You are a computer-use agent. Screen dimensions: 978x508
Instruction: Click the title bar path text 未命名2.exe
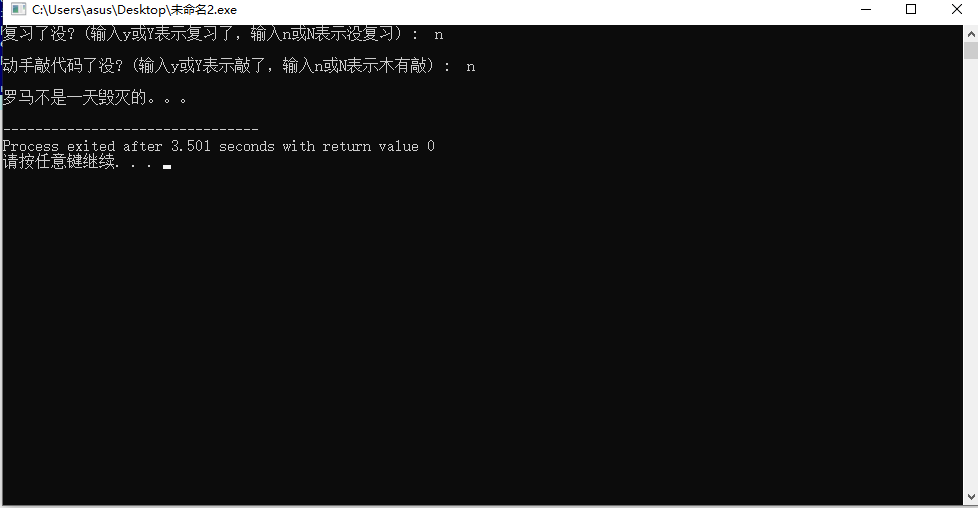(135, 10)
